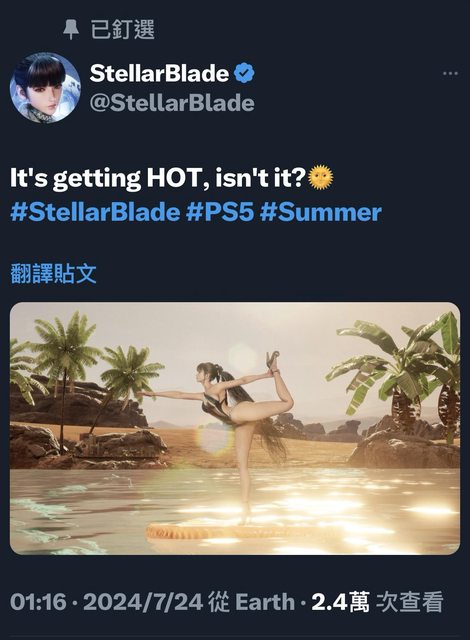Click the 2024/7/24 post date

(x=143, y=602)
